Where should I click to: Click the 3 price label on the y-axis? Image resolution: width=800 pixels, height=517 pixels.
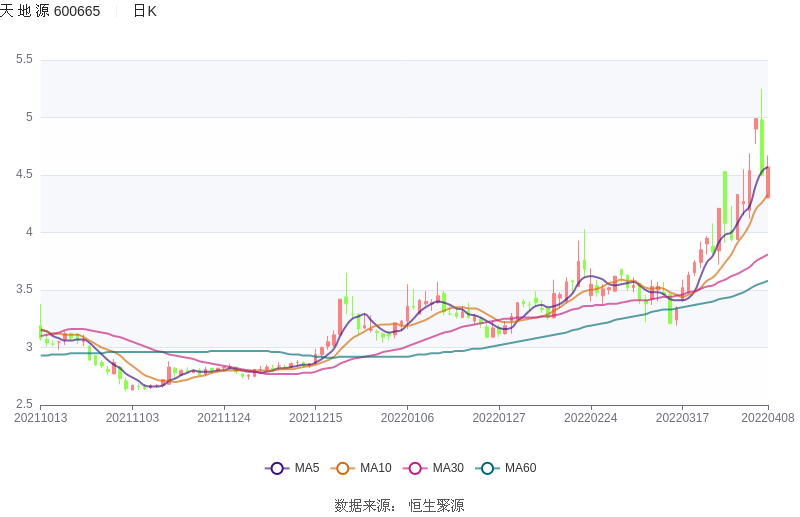coord(29,348)
